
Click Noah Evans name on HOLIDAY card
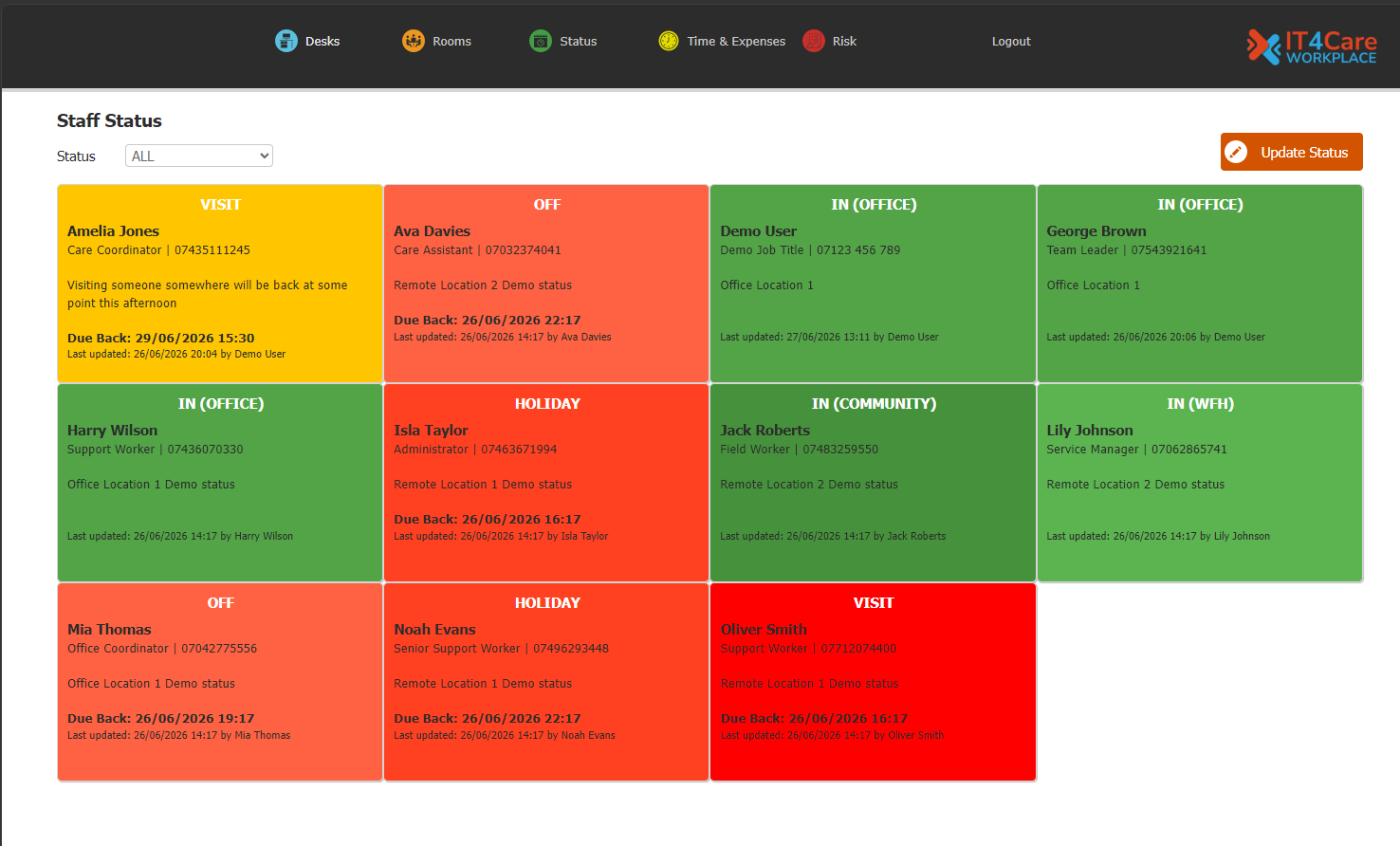tap(434, 630)
